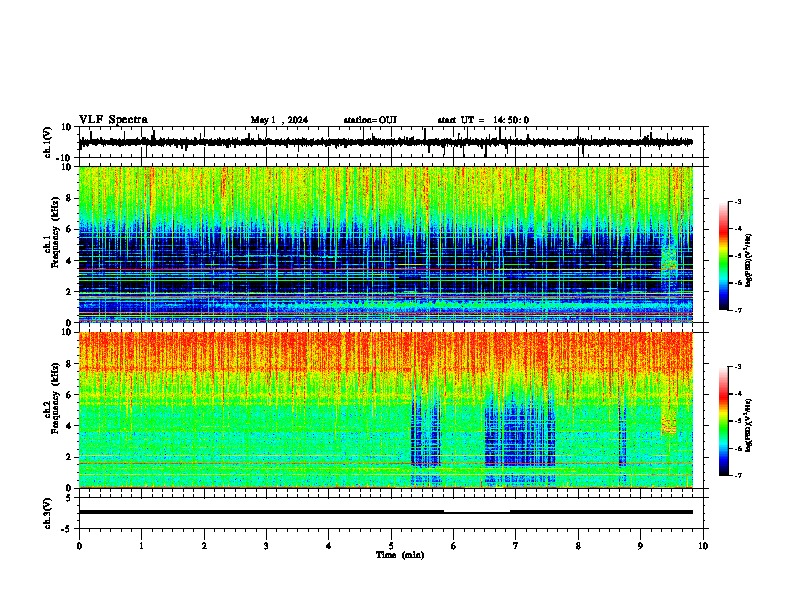Screen dimensions: 792x612
Task: Click the "ch.3(V)" axis label
Action: (48, 513)
